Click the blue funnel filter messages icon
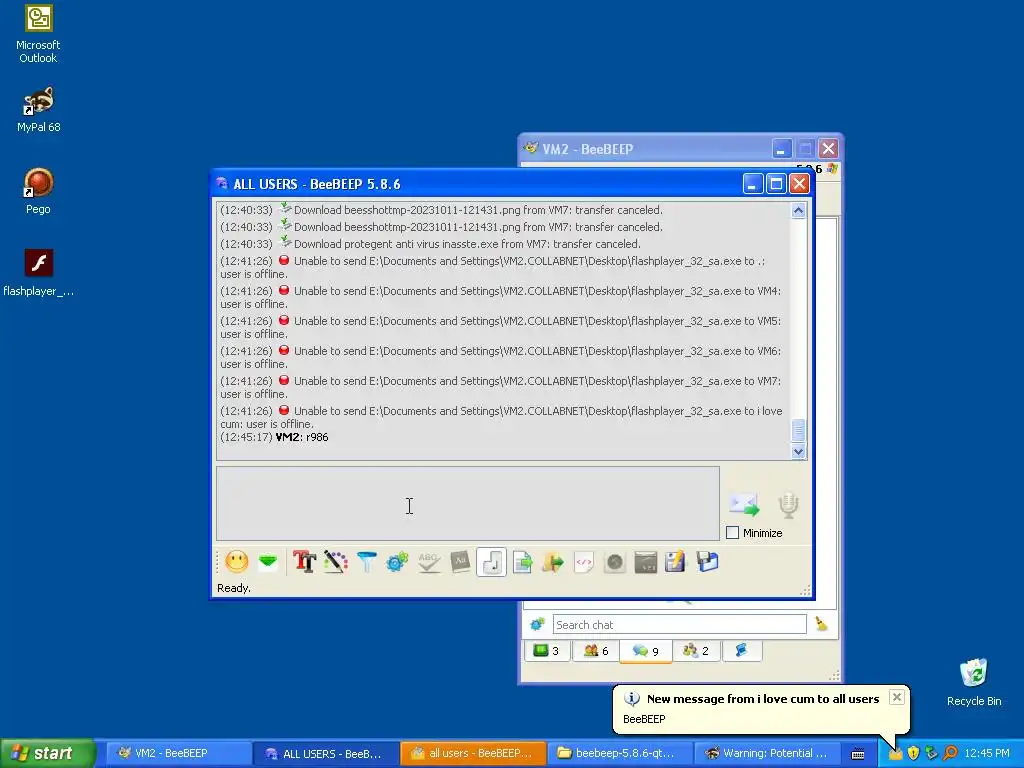The height and width of the screenshot is (768, 1024). [x=366, y=562]
